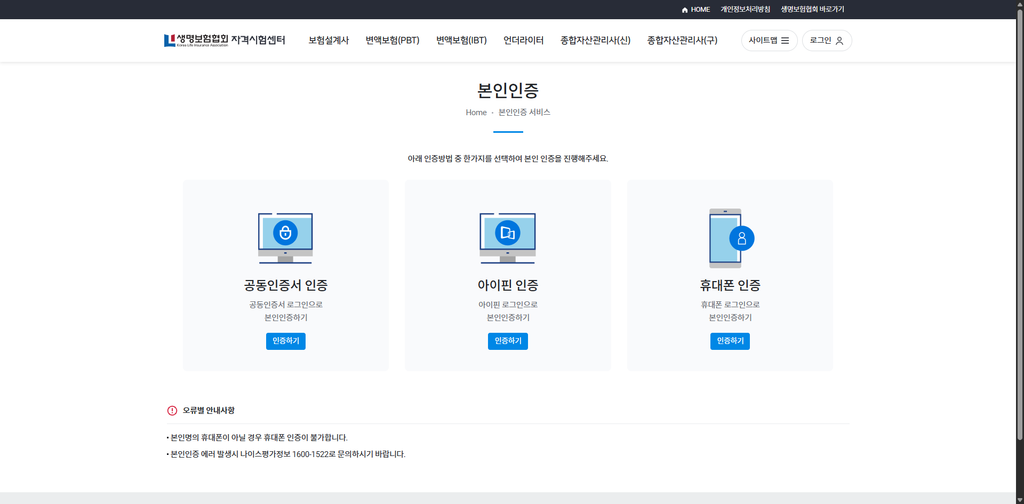The image size is (1024, 504).
Task: Click the notice mentioning 1600-1522
Action: (x=286, y=454)
